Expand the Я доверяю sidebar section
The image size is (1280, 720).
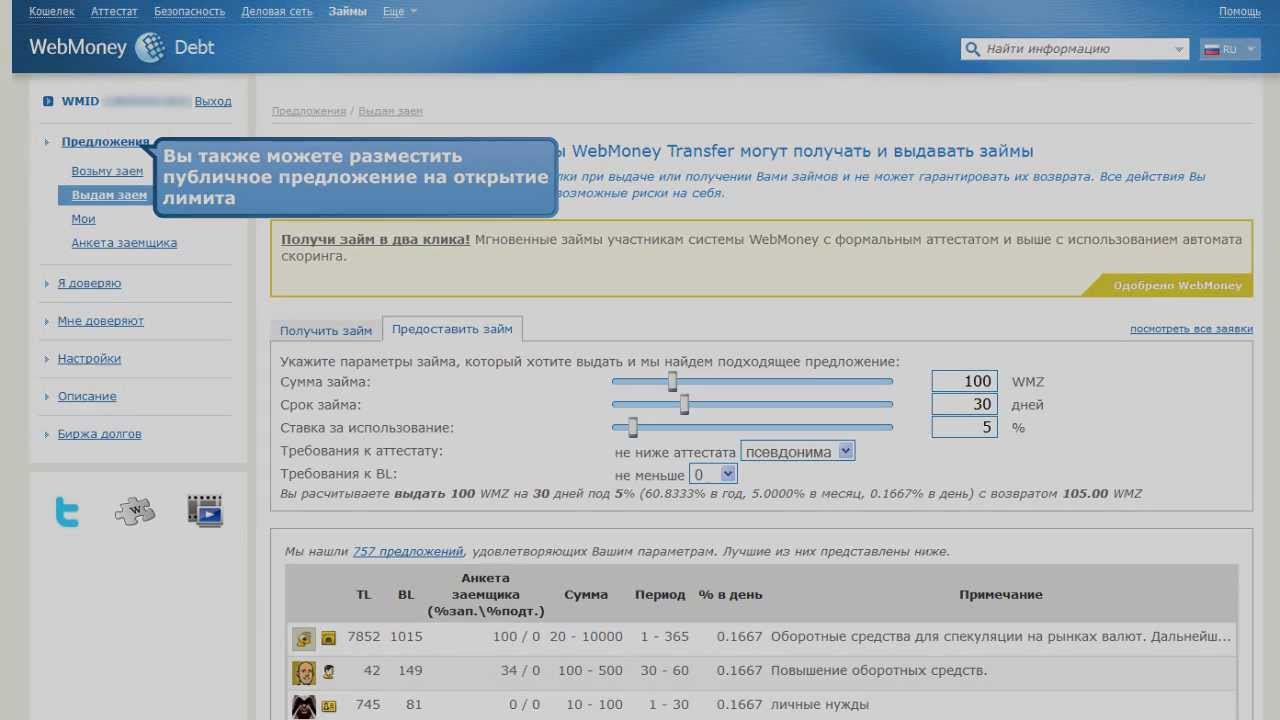coord(89,283)
